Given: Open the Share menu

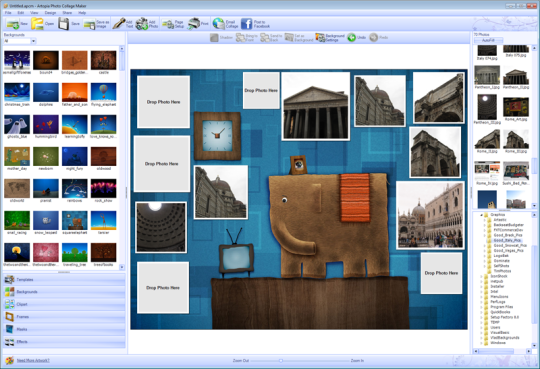Looking at the screenshot, I should (x=67, y=13).
